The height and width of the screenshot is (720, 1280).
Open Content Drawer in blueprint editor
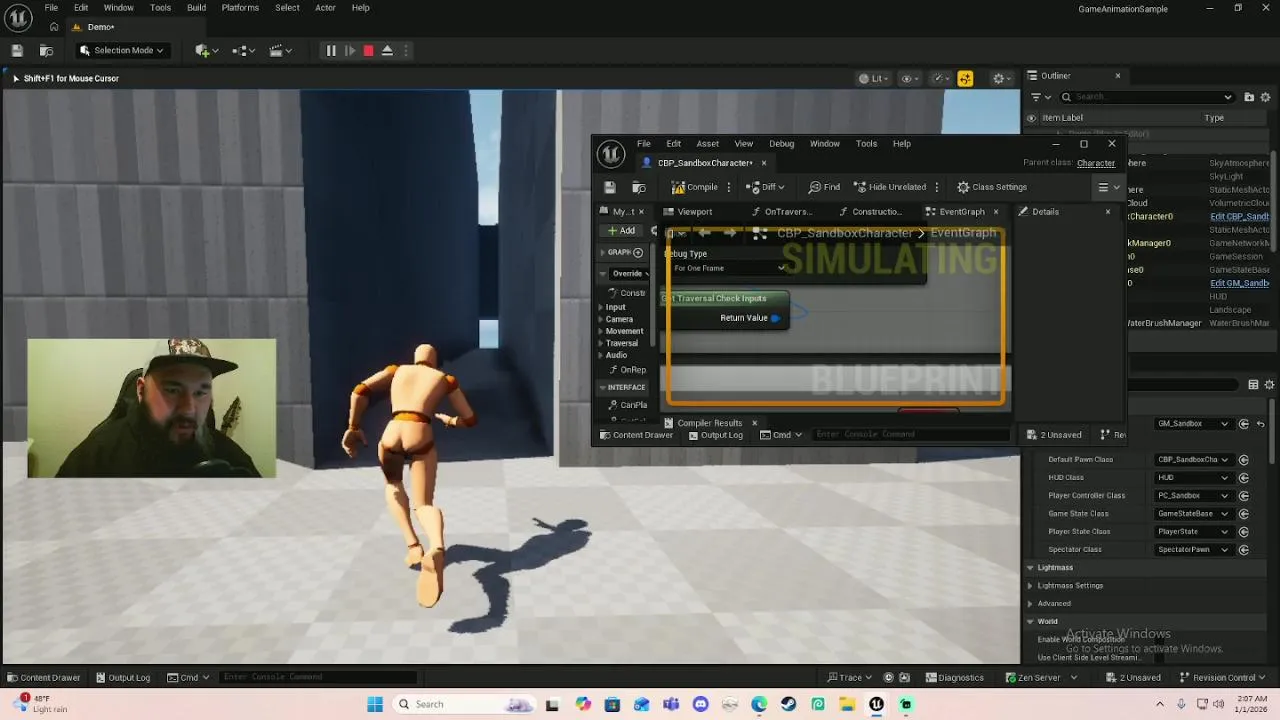point(636,435)
